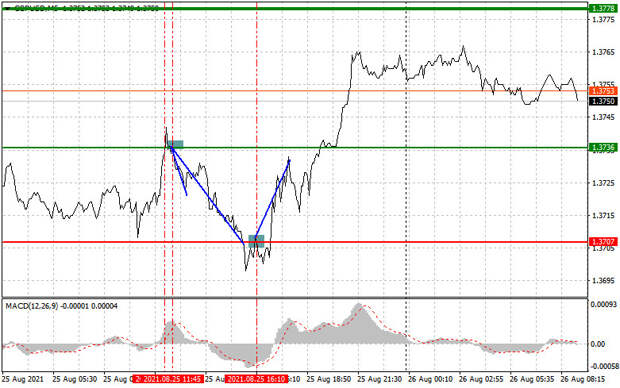Image resolution: width=620 pixels, height=388 pixels.
Task: Click the 25 Aug 21:30 time label
Action: pyautogui.click(x=379, y=379)
